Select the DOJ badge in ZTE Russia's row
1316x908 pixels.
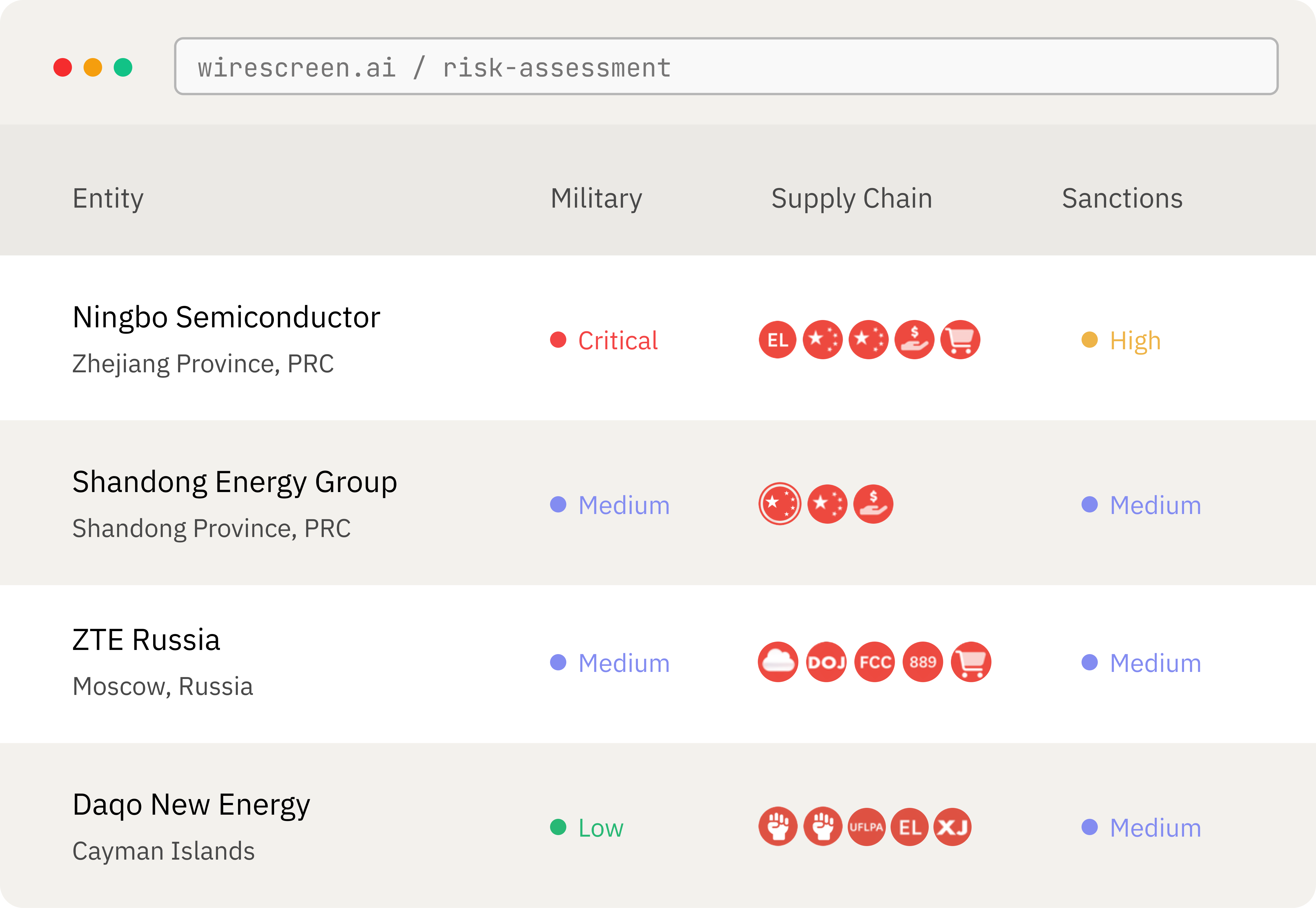tap(826, 662)
